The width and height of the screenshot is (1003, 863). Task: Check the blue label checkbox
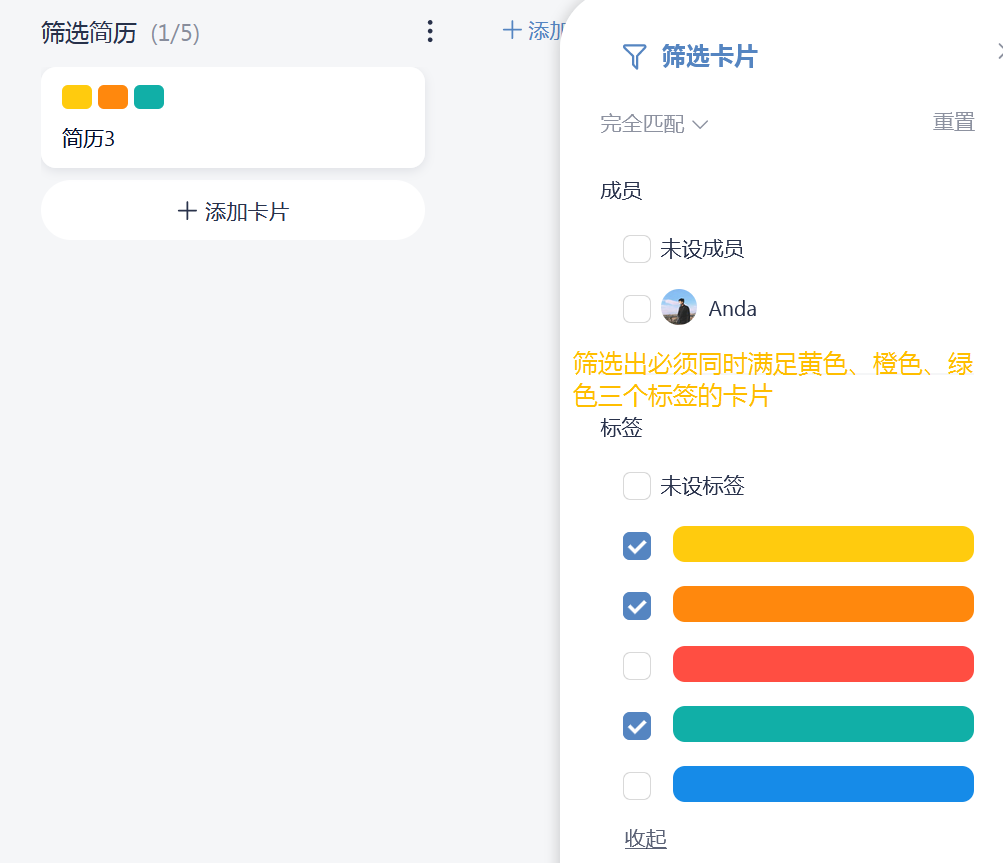click(x=637, y=785)
